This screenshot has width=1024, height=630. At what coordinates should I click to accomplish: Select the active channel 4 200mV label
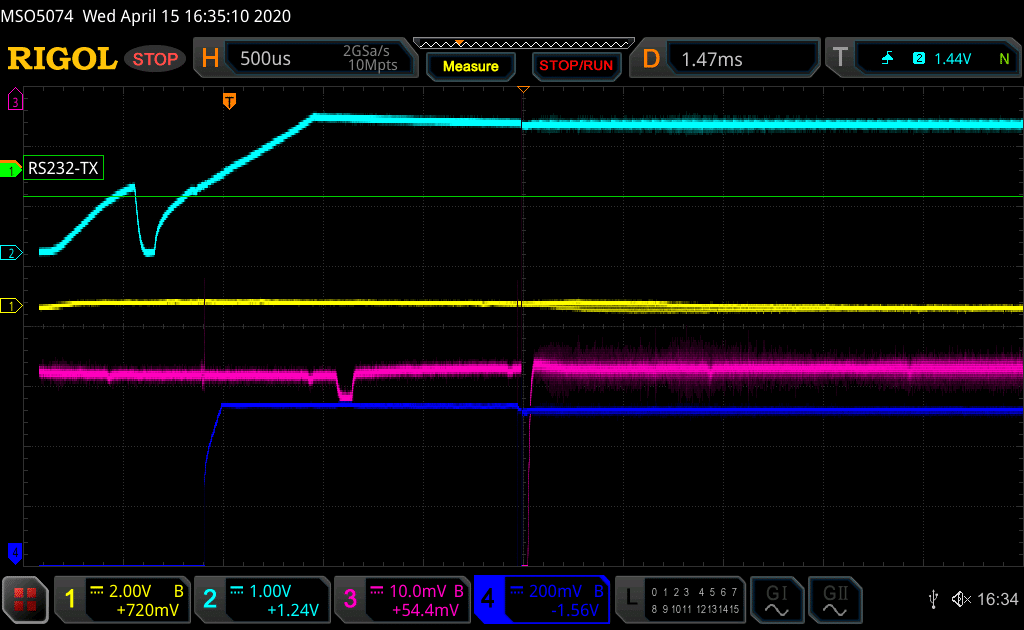click(541, 599)
